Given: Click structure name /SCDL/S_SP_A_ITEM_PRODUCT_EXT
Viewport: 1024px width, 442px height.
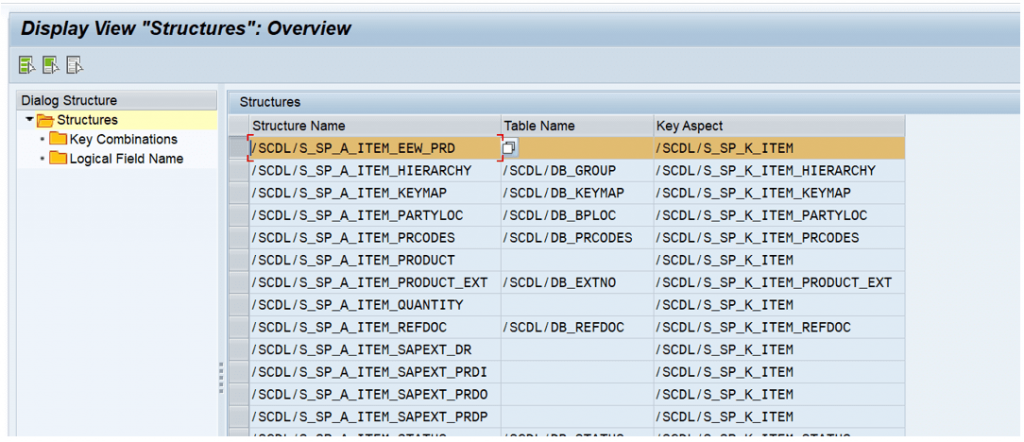Looking at the screenshot, I should pos(370,283).
